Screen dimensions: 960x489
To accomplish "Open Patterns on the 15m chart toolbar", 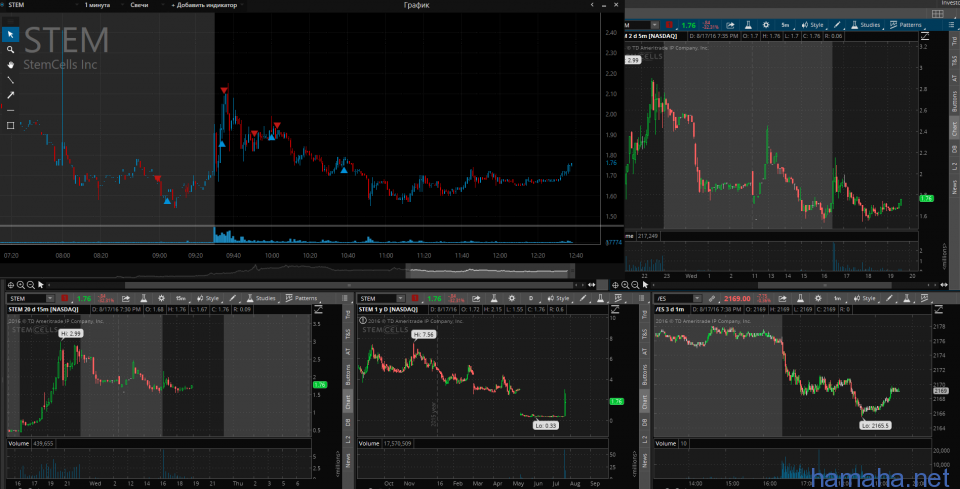I will [302, 299].
